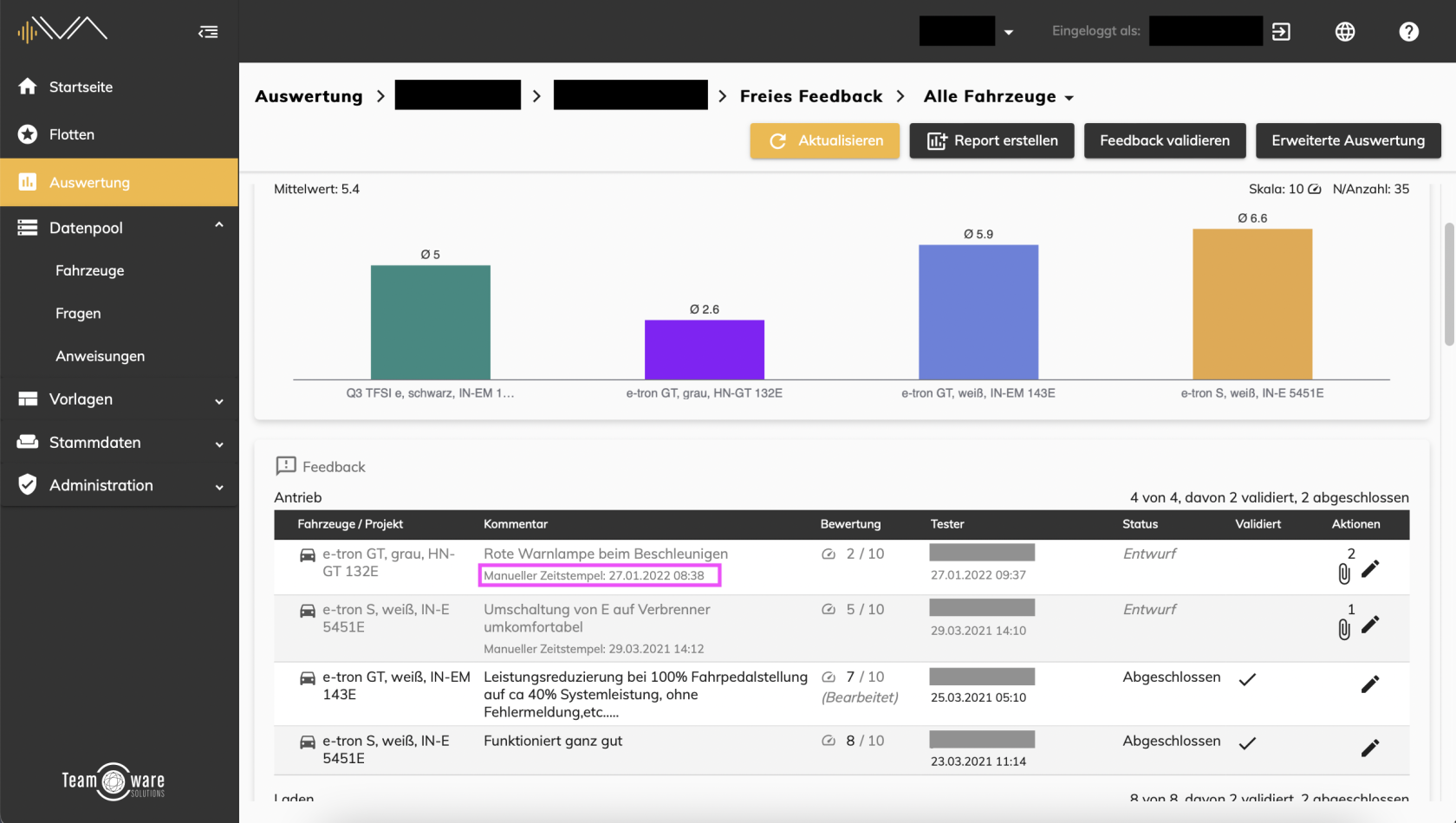1456x823 pixels.
Task: Click the Stammdaten icon
Action: pos(28,442)
